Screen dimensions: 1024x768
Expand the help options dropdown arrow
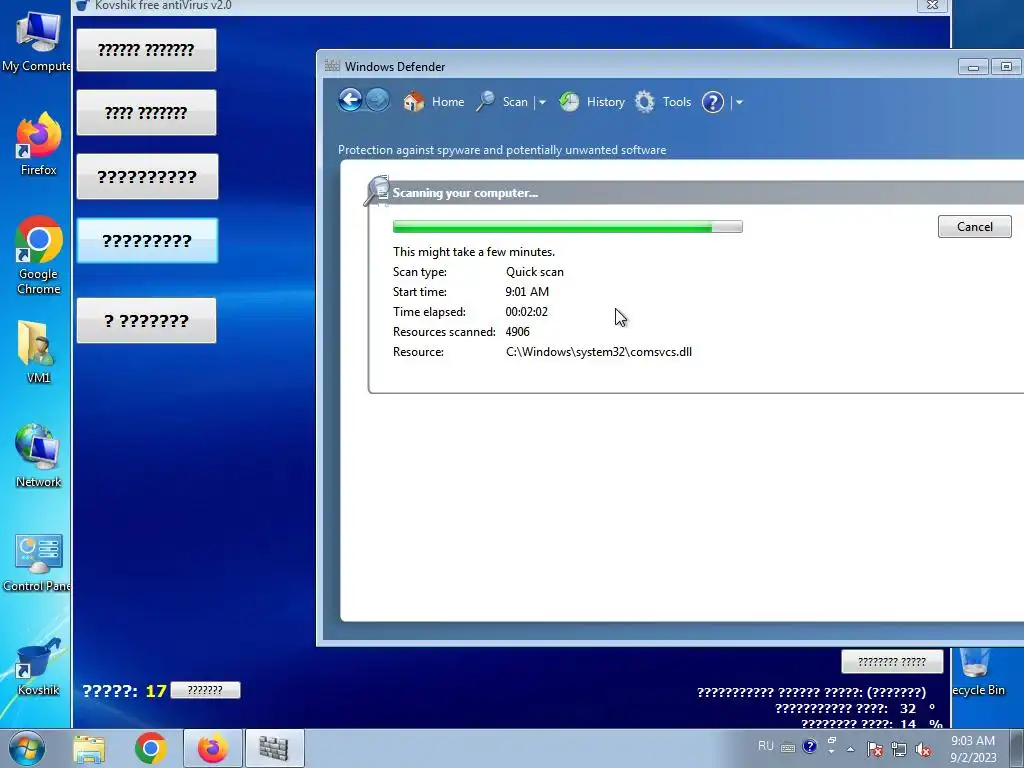click(739, 103)
